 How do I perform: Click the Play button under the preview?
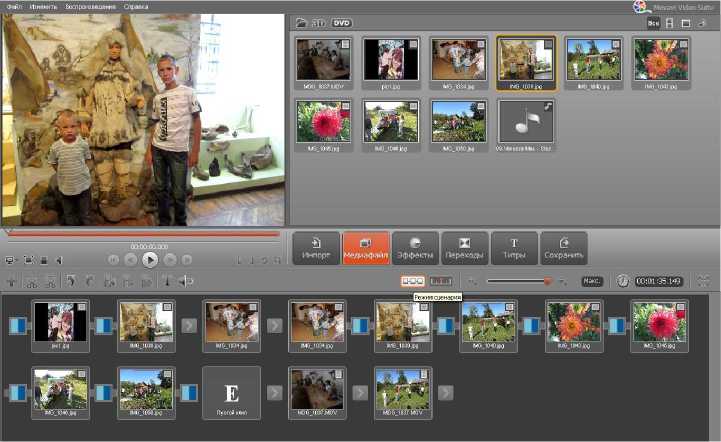[x=149, y=259]
